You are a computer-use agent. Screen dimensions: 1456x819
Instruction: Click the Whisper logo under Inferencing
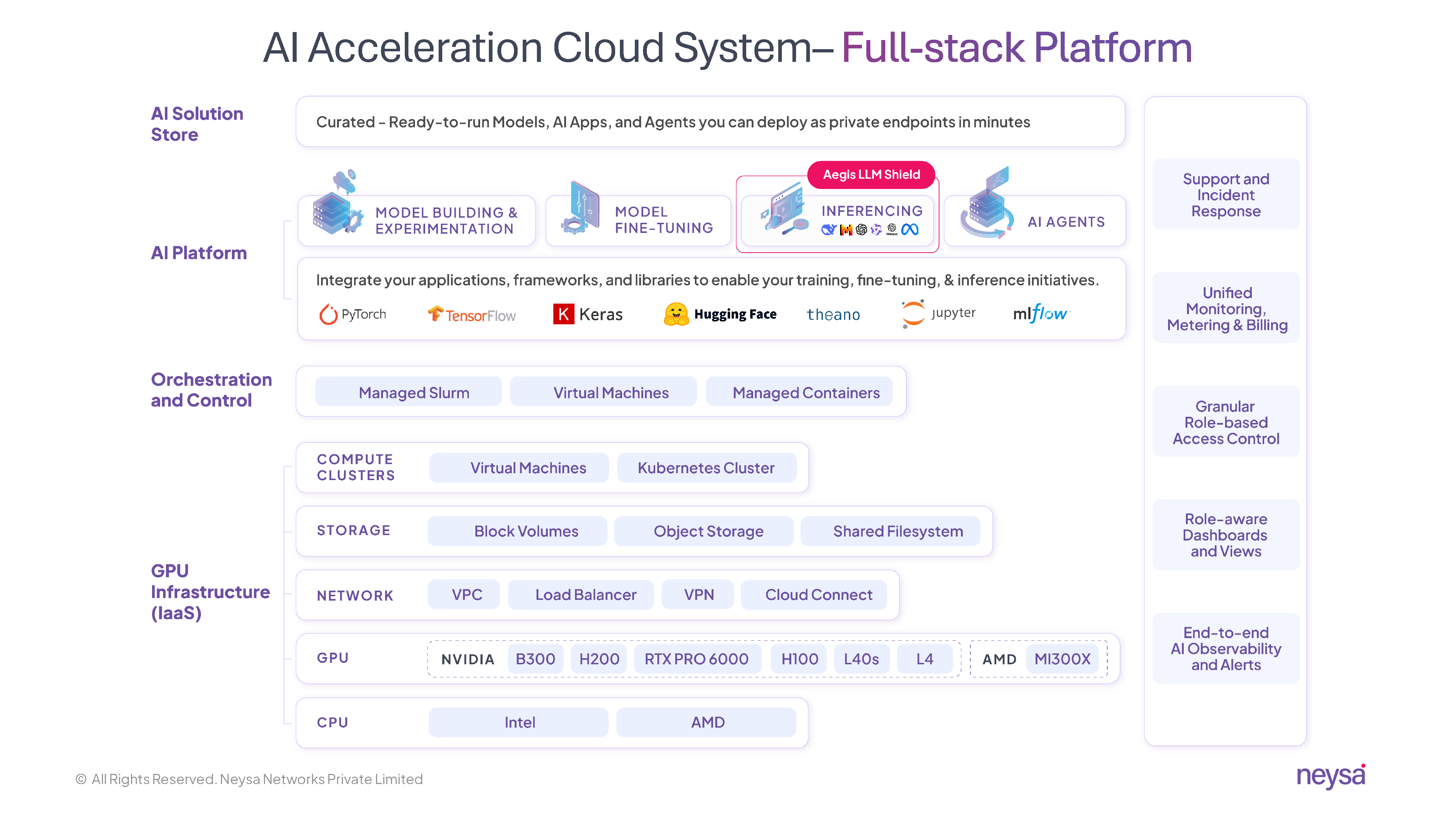click(x=892, y=229)
